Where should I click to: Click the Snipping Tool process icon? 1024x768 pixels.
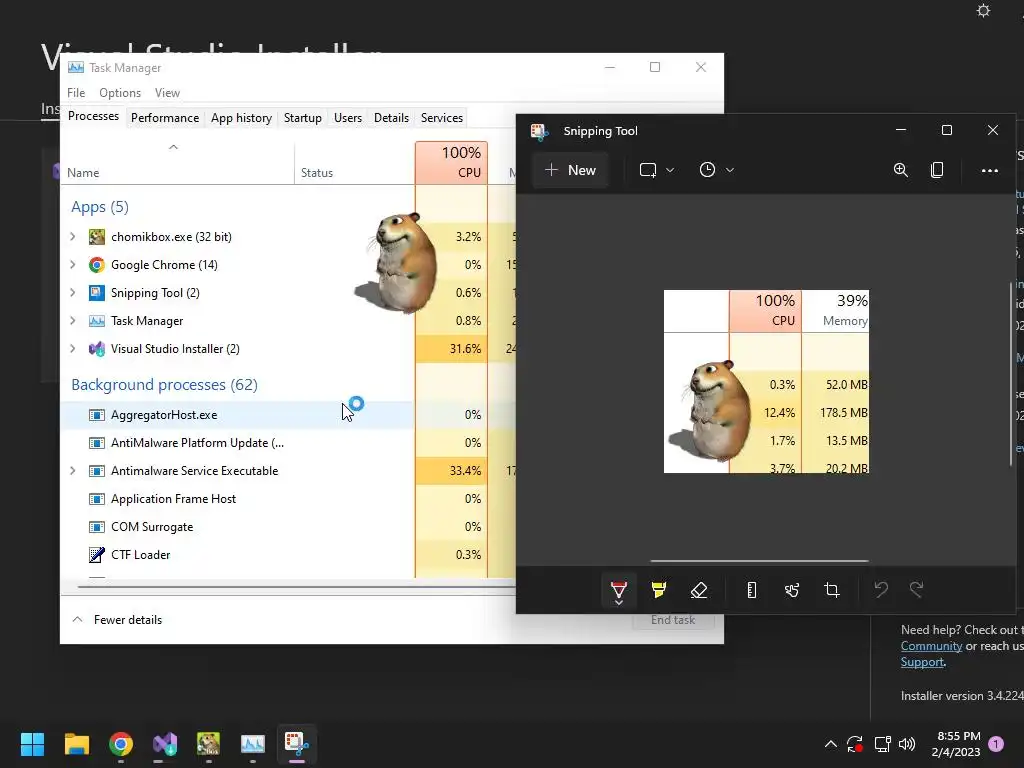pos(97,293)
